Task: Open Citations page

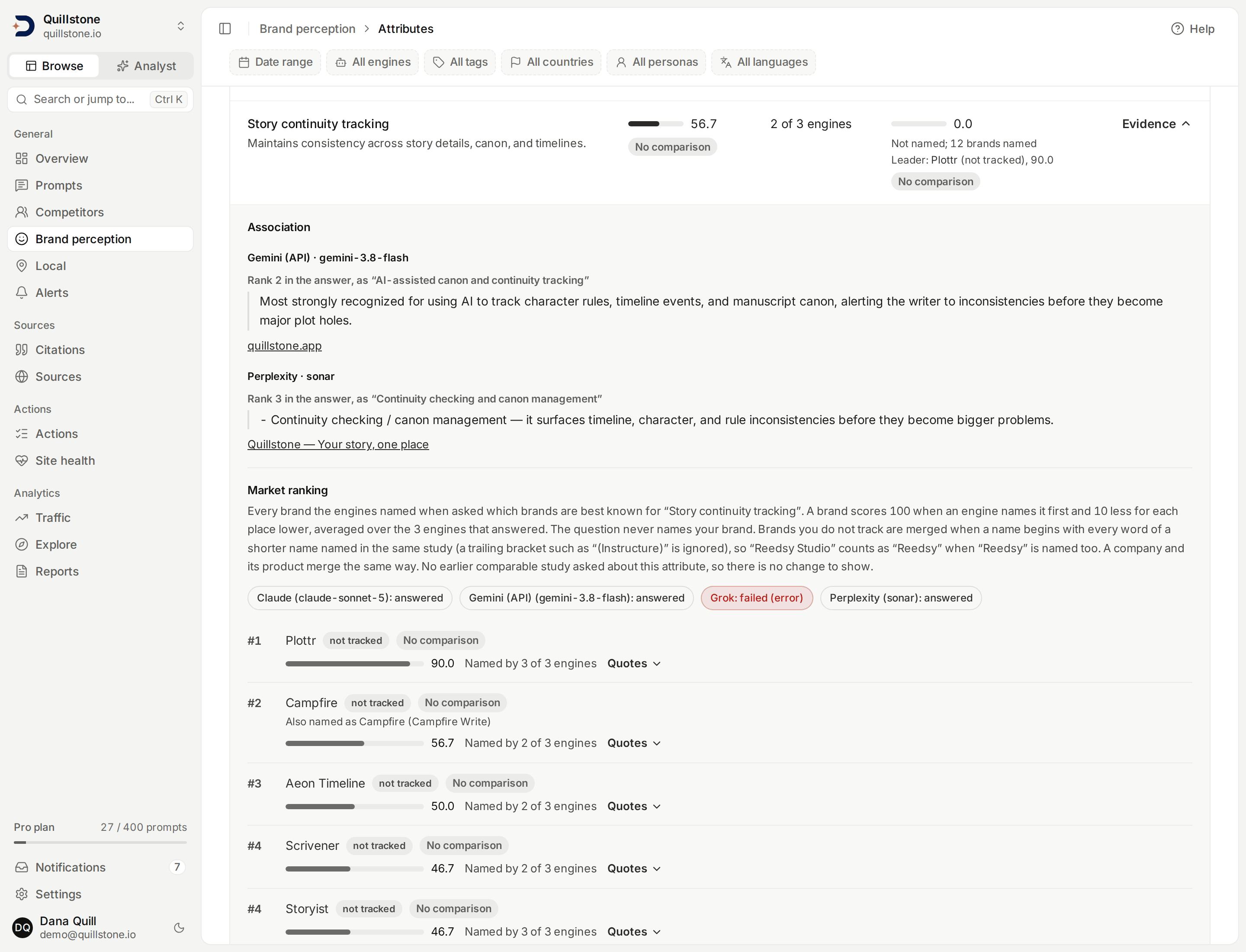Action: [100, 350]
